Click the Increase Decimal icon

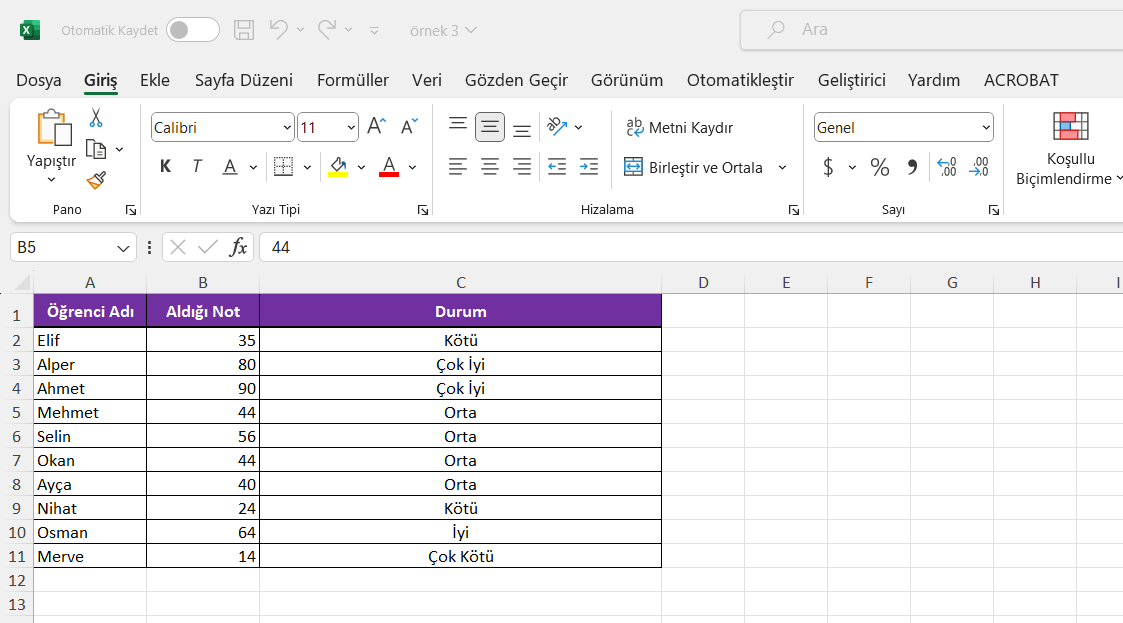coord(947,167)
